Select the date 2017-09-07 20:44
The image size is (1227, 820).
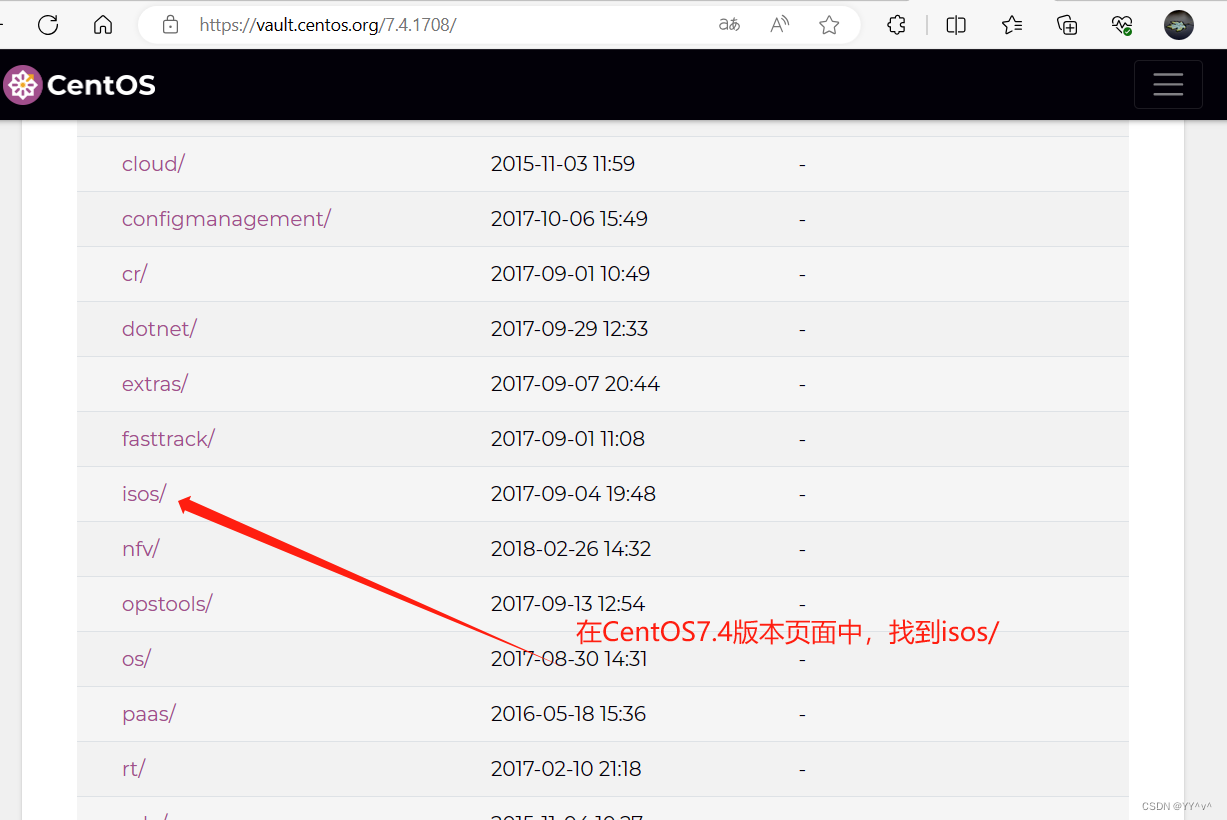575,384
